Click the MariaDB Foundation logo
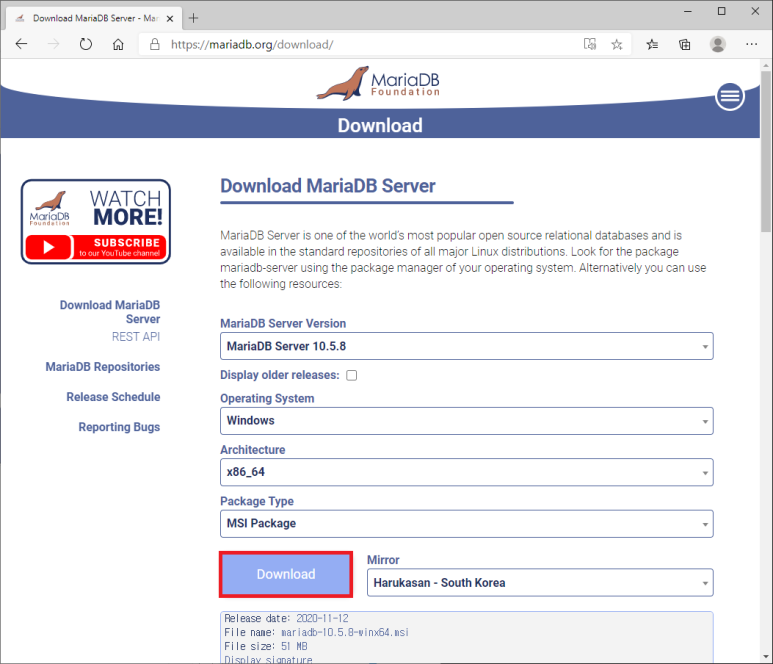The height and width of the screenshot is (664, 773). [x=378, y=84]
